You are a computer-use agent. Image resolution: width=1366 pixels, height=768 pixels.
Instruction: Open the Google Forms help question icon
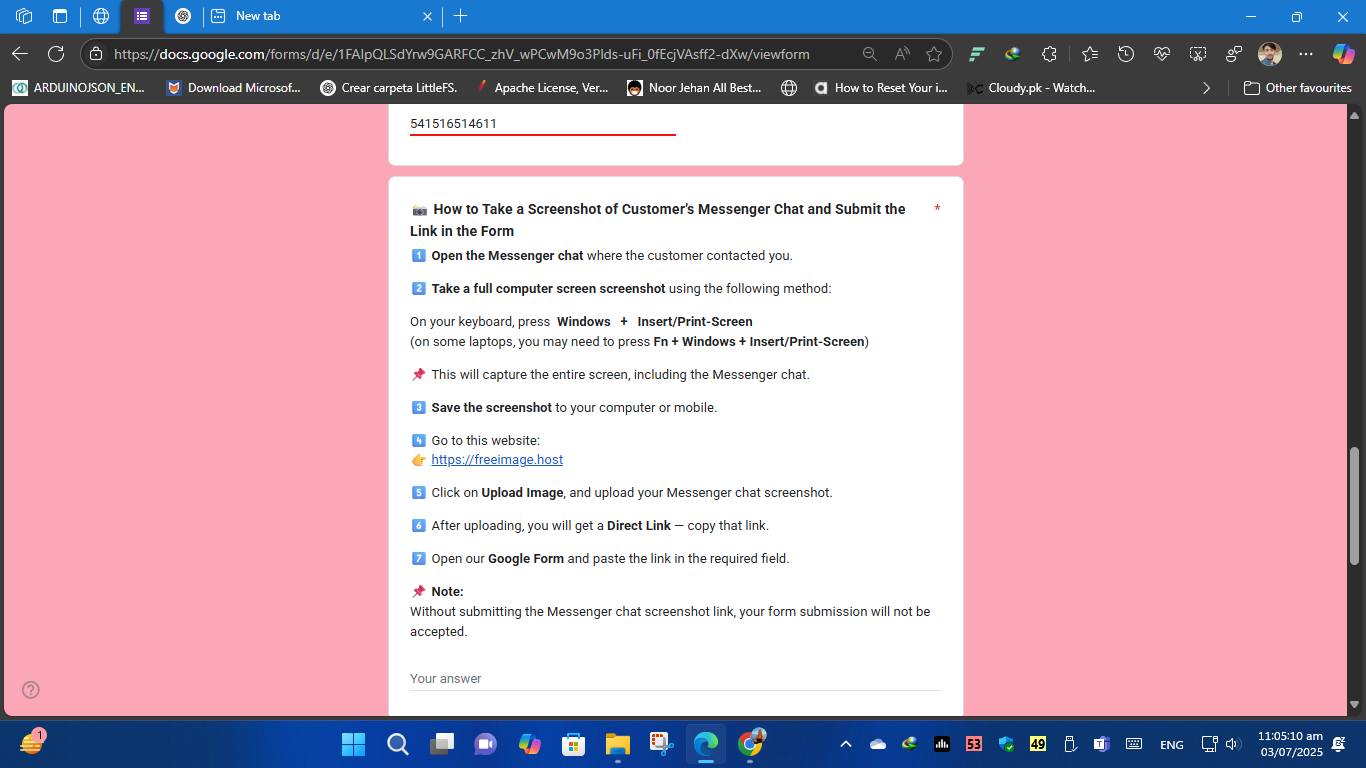pos(31,689)
